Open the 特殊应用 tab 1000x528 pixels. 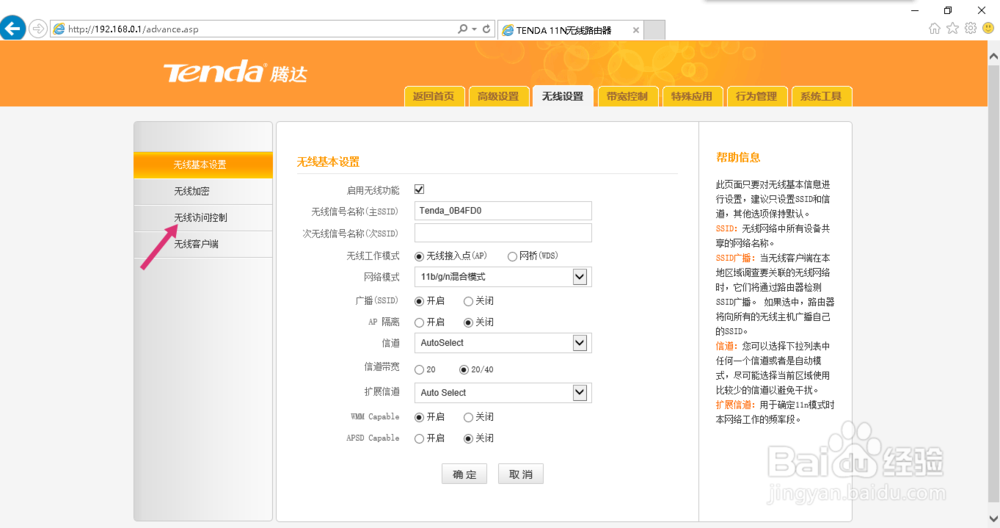[x=692, y=96]
